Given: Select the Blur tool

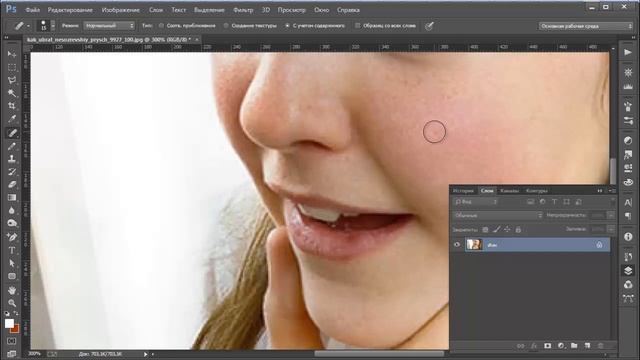Looking at the screenshot, I should click(x=12, y=210).
